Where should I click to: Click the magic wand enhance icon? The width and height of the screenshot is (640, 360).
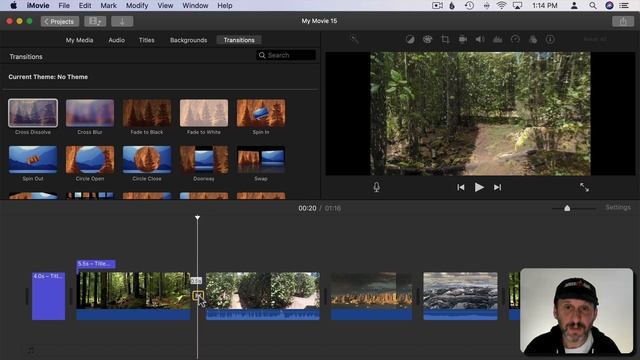click(x=354, y=40)
